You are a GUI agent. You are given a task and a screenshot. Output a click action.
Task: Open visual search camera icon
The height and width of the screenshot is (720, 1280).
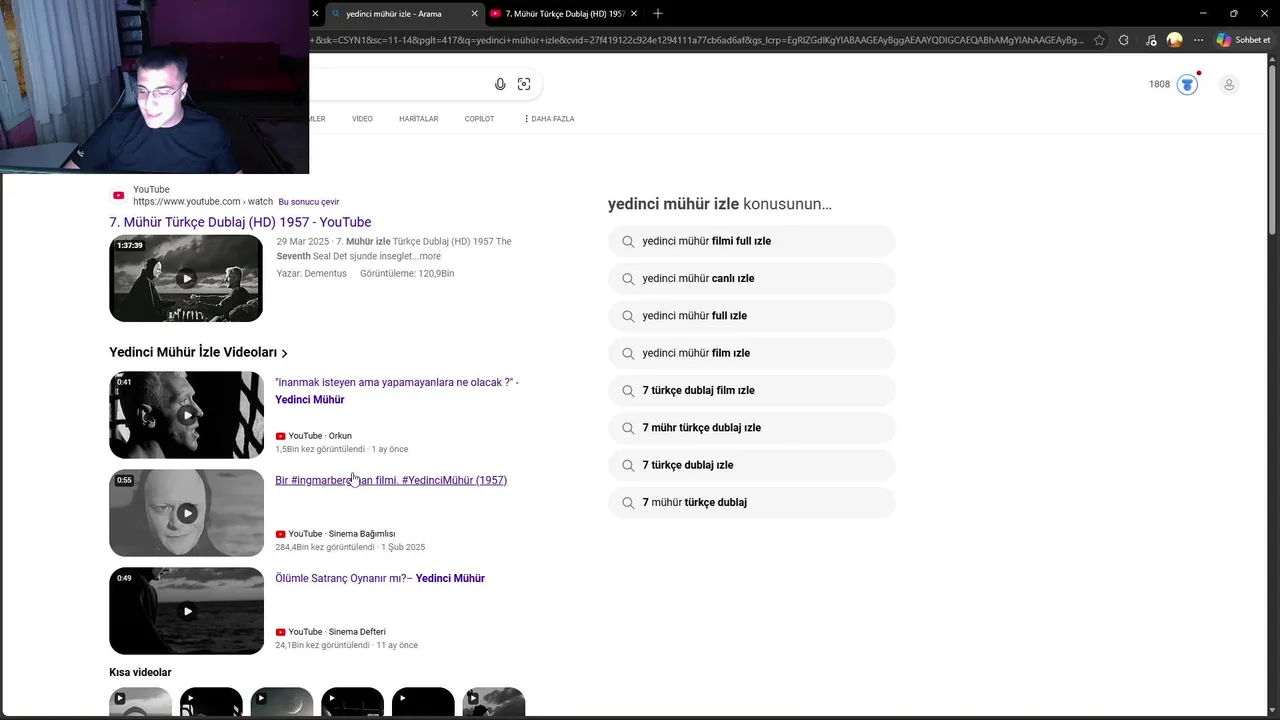tap(524, 84)
